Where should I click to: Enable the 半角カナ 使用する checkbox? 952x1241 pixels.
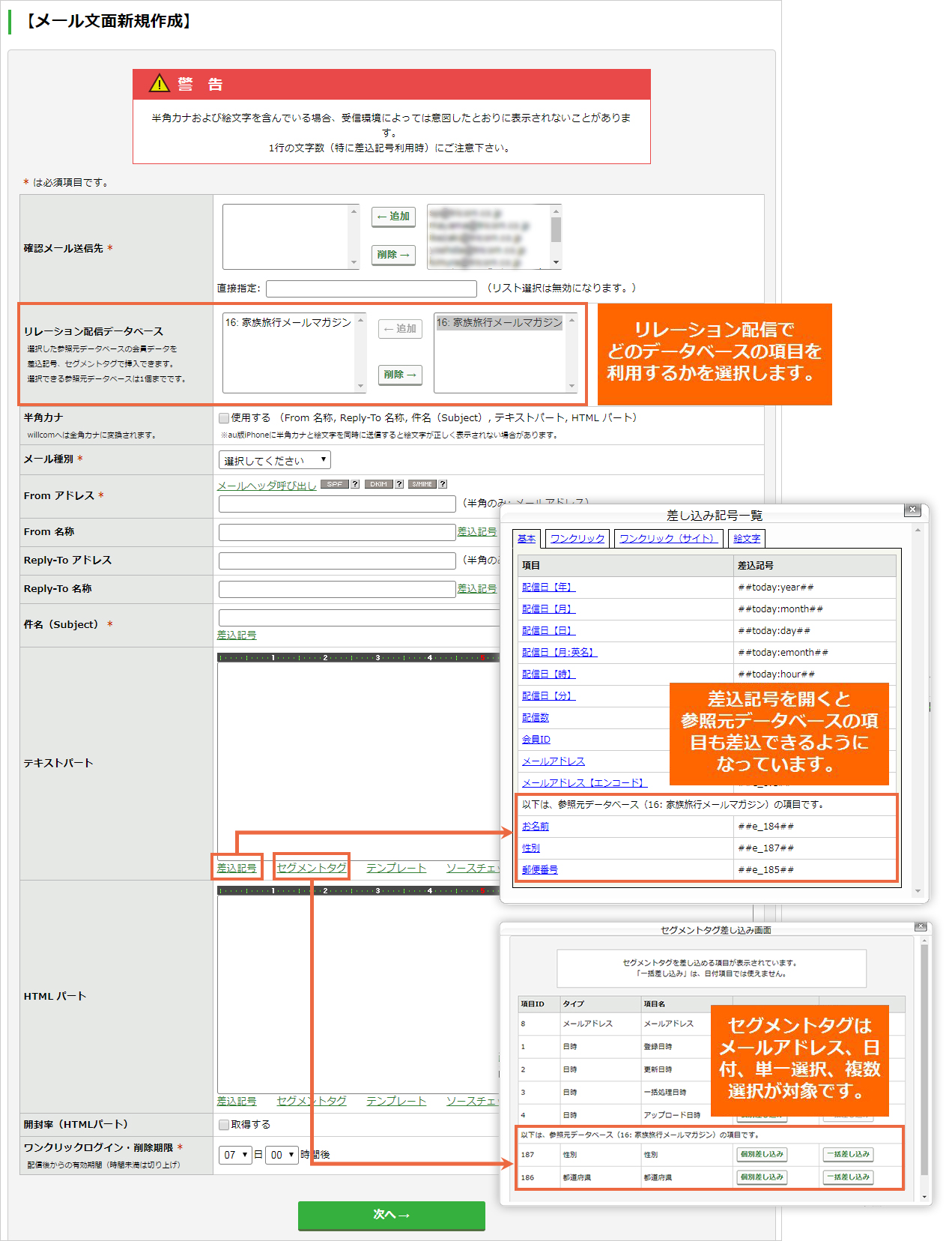(224, 418)
